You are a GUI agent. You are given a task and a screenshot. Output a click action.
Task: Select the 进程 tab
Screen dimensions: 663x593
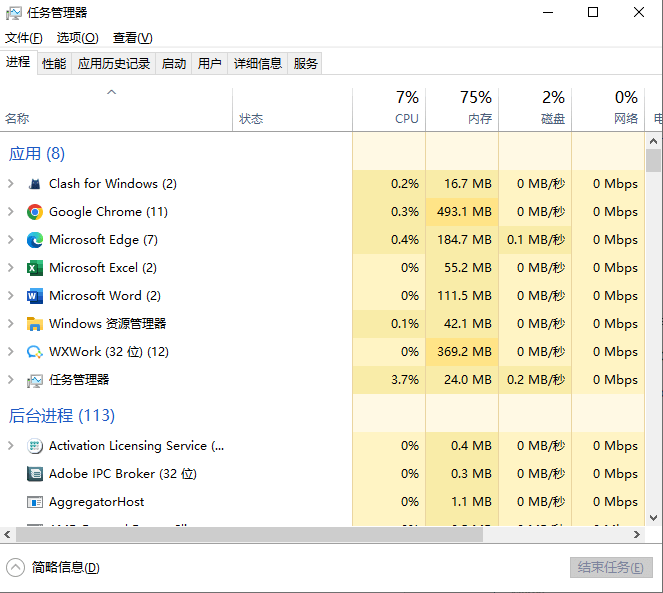(x=18, y=62)
